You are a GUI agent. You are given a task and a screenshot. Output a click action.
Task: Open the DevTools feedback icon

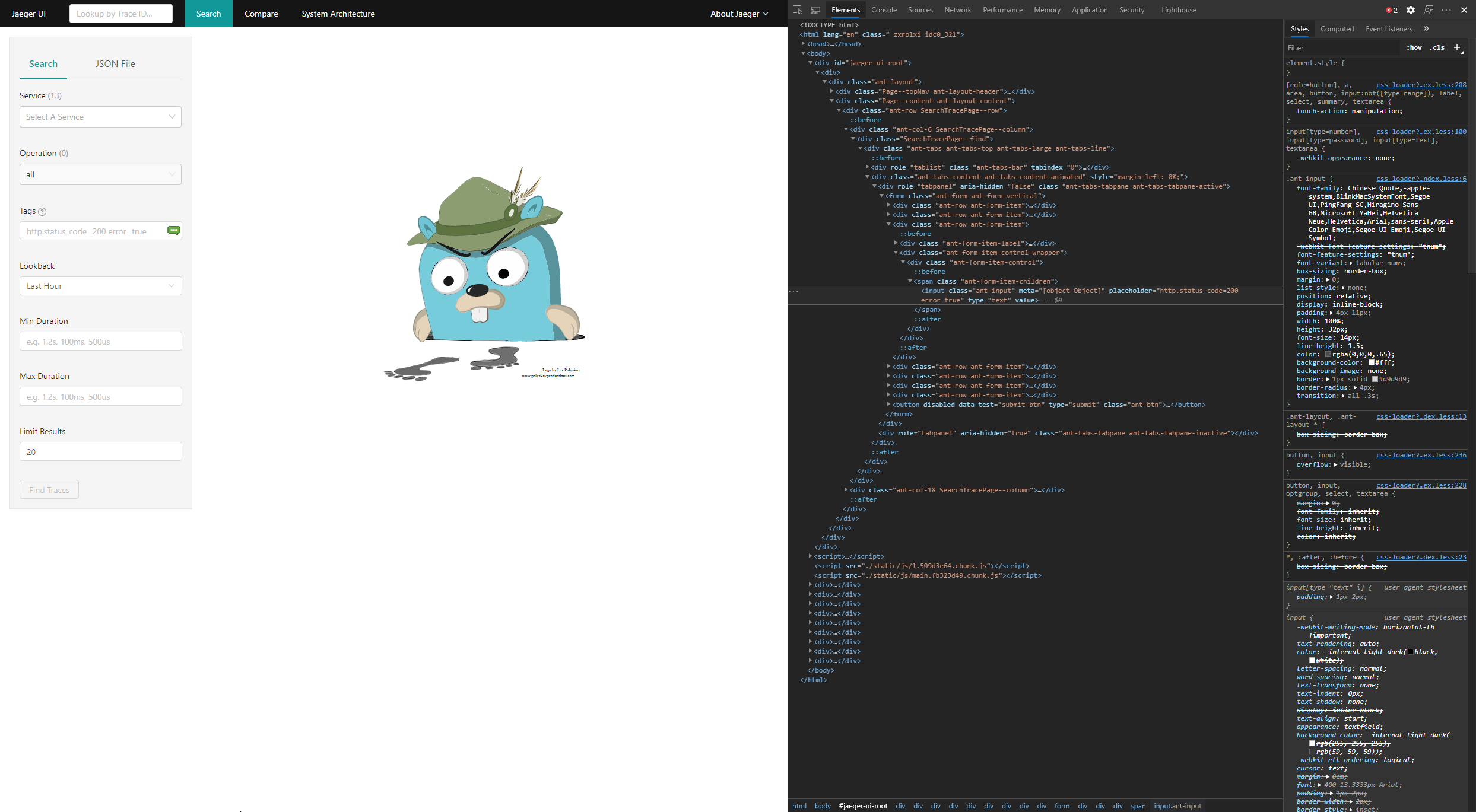1429,10
